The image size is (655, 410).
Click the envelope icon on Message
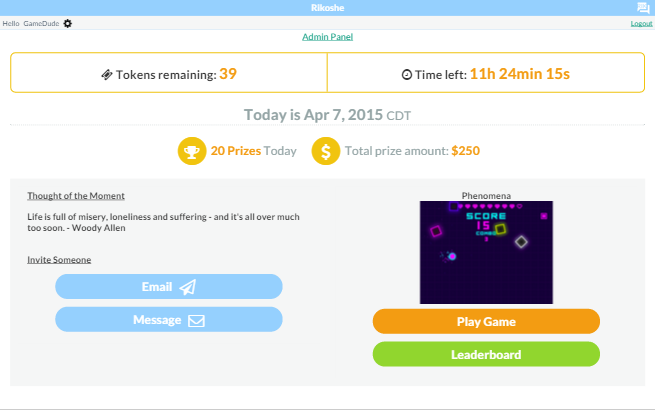pyautogui.click(x=196, y=321)
